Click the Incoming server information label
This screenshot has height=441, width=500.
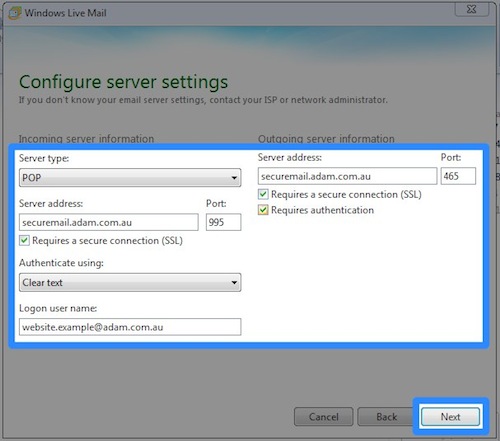(x=86, y=139)
